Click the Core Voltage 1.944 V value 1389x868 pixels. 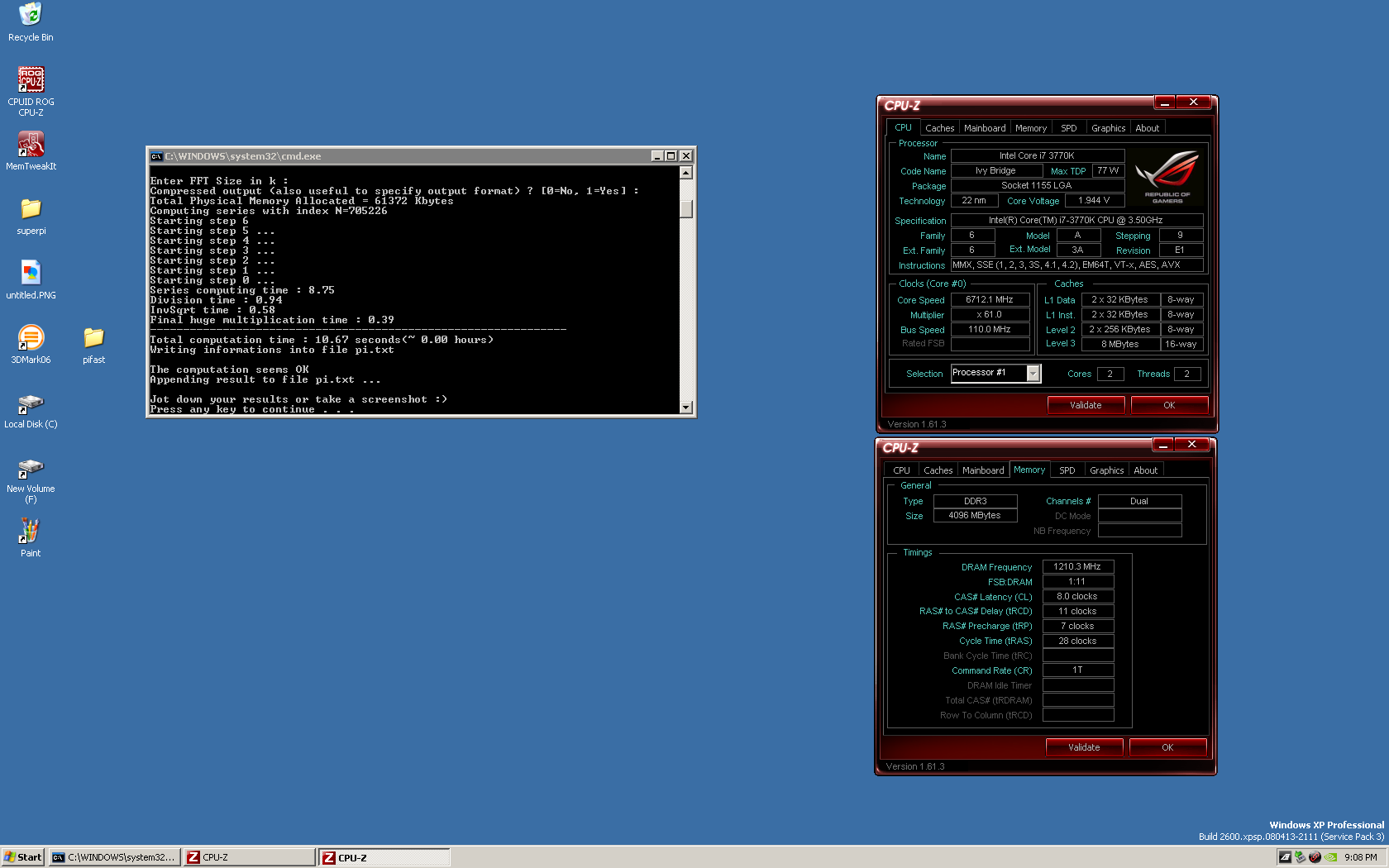(x=1093, y=201)
